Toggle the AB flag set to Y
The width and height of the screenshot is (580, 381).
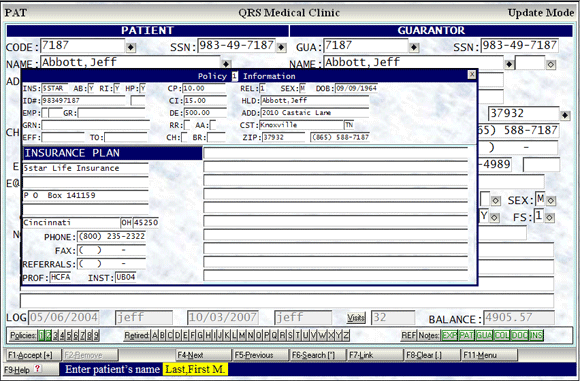[91, 88]
